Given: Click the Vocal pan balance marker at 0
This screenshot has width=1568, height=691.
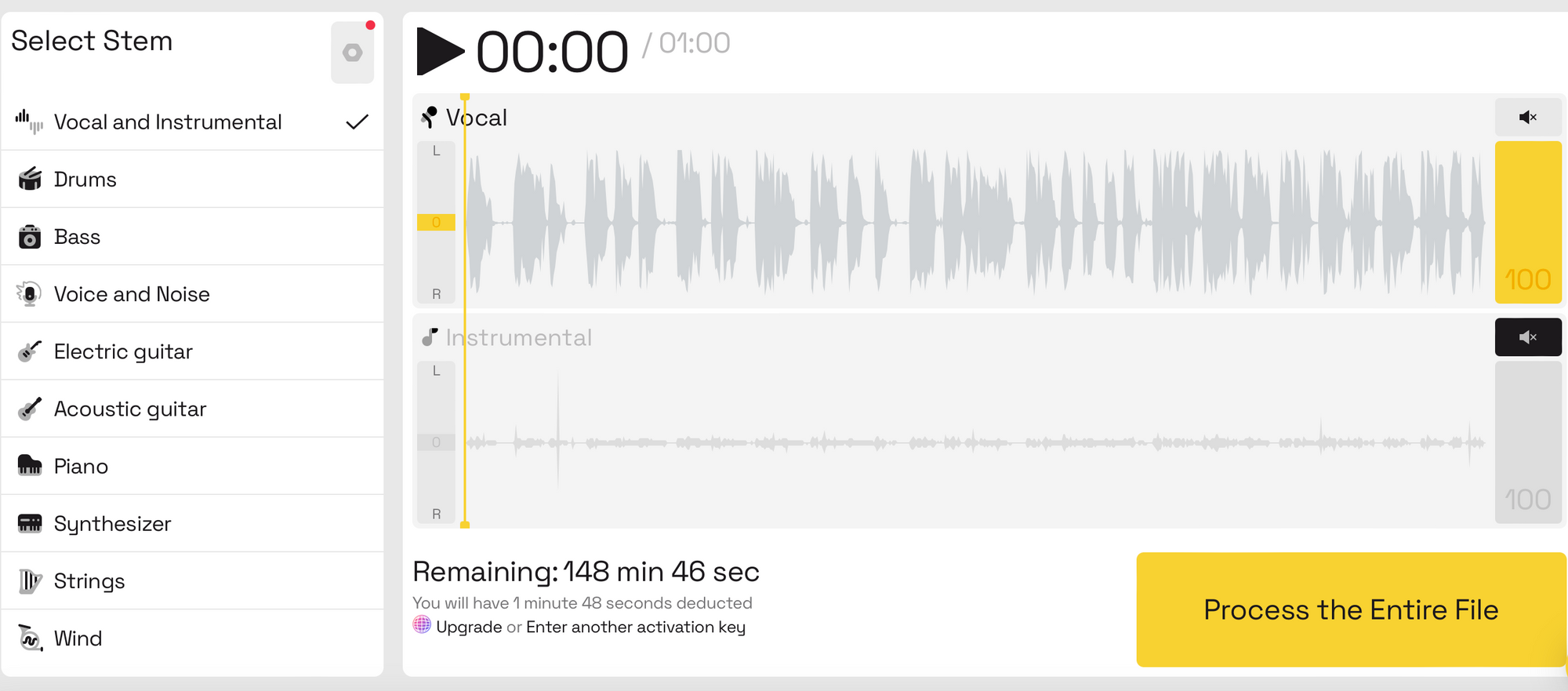Looking at the screenshot, I should click(436, 223).
